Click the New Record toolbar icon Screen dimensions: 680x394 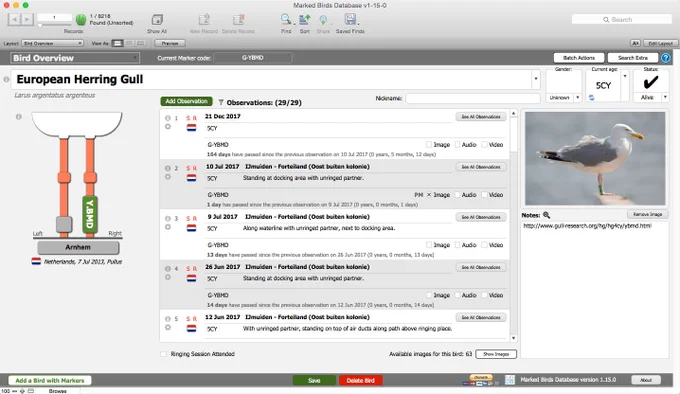click(x=204, y=20)
